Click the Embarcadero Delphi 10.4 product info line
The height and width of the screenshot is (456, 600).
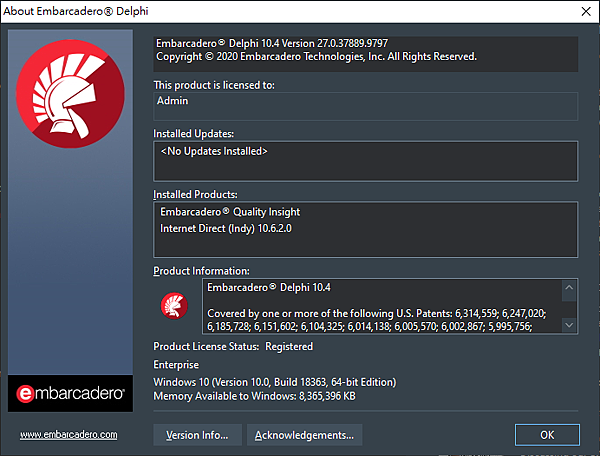(269, 287)
